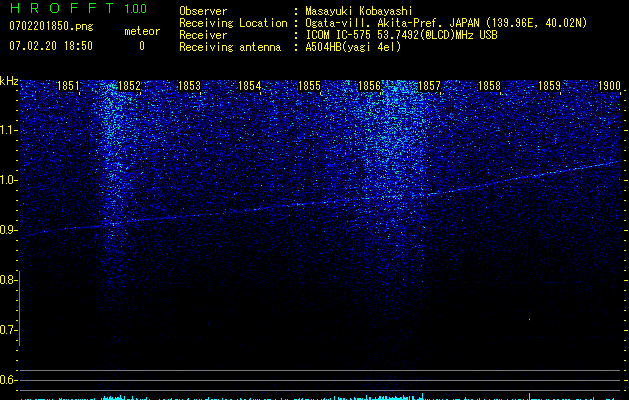The width and height of the screenshot is (629, 400).
Task: Click the Observer name Masayuki Kobayashi
Action: (x=359, y=11)
